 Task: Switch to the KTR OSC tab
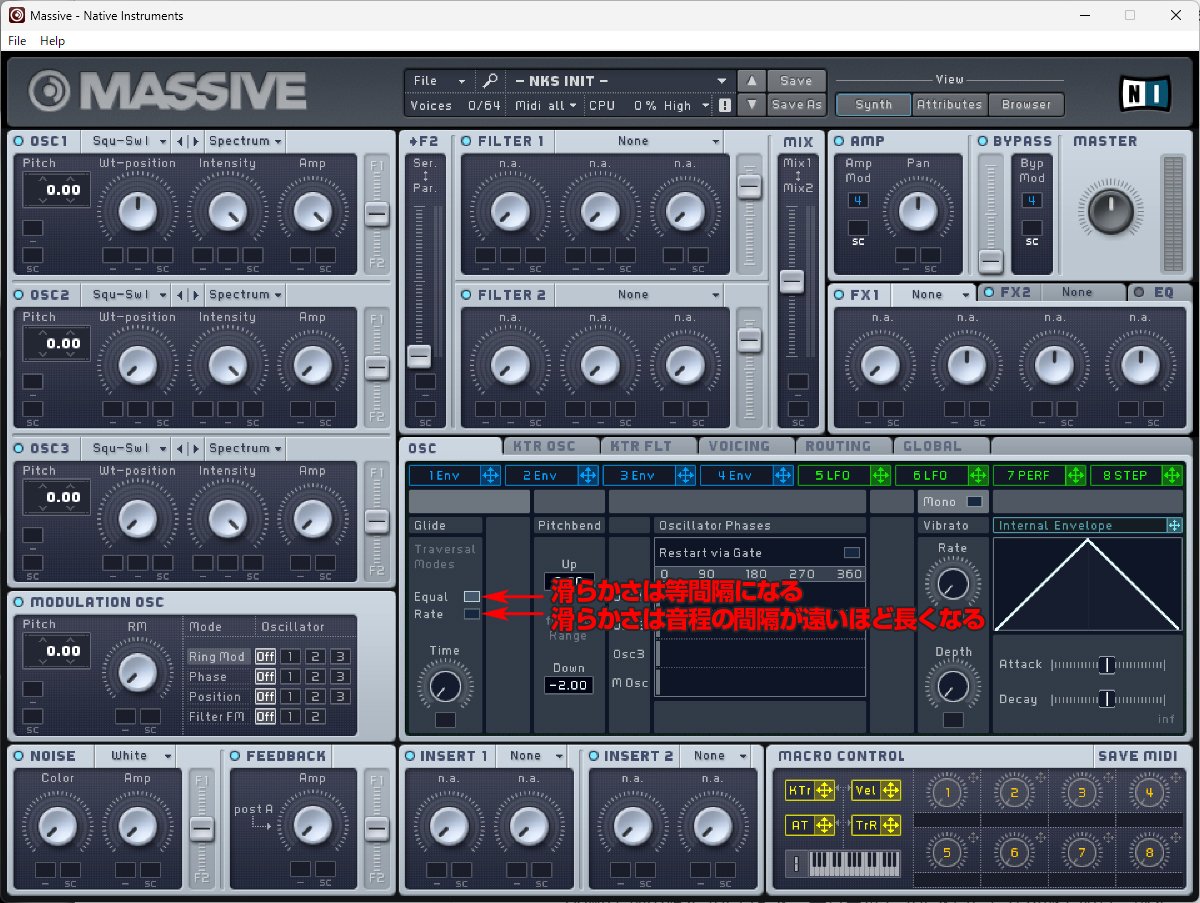pyautogui.click(x=549, y=447)
